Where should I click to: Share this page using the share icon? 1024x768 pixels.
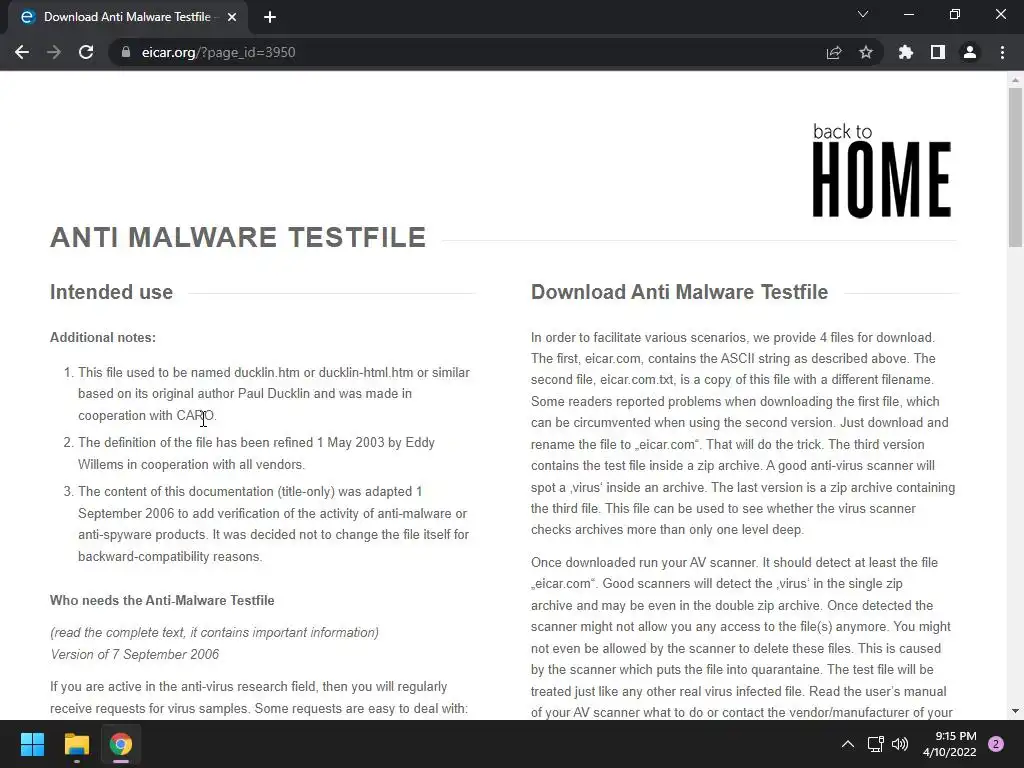point(834,52)
